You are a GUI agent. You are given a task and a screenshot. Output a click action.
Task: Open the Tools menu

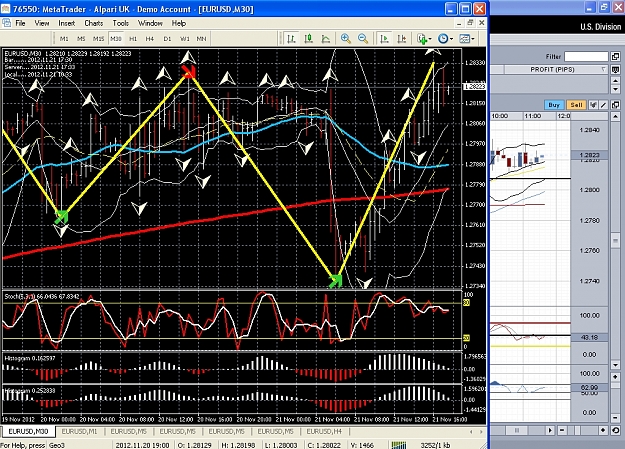coord(120,23)
